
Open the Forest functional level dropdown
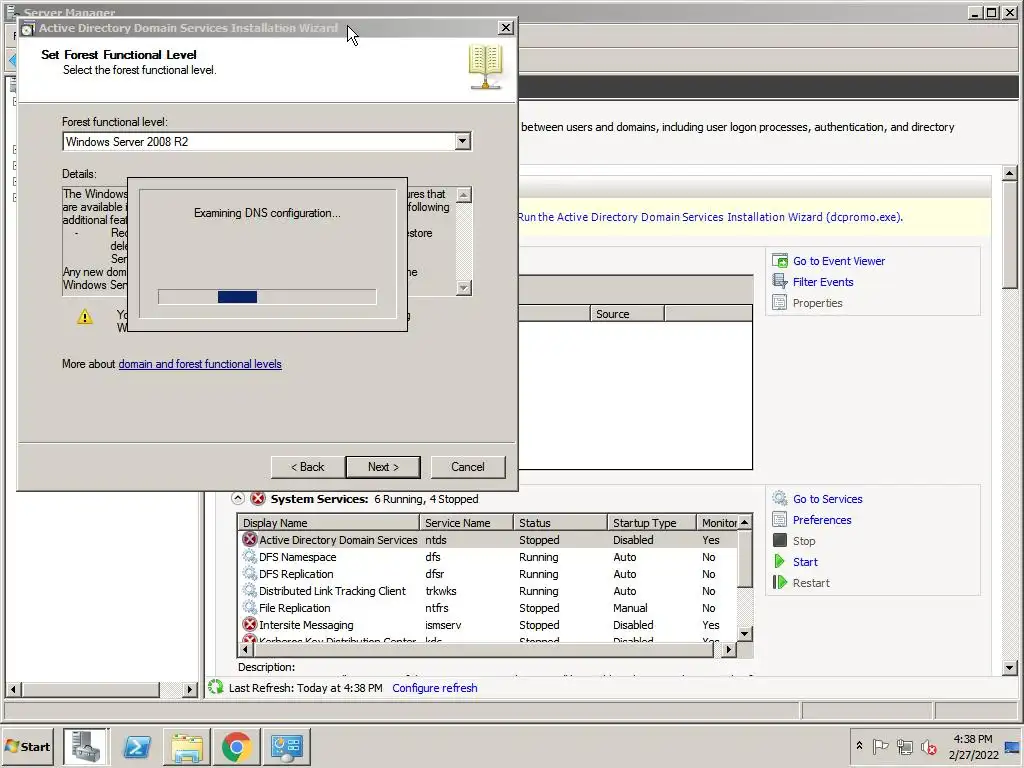[462, 141]
